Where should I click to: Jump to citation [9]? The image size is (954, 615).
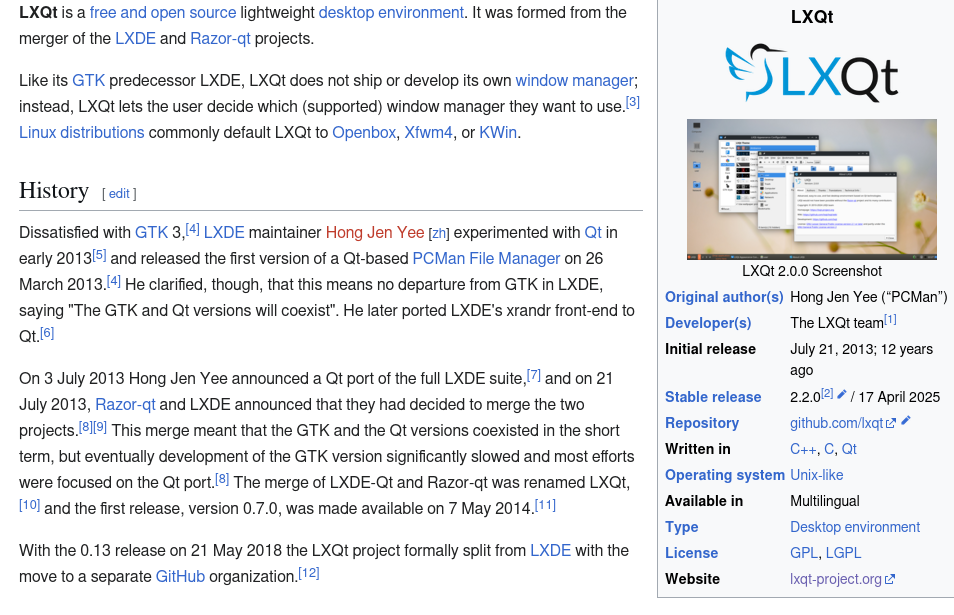[x=100, y=427]
